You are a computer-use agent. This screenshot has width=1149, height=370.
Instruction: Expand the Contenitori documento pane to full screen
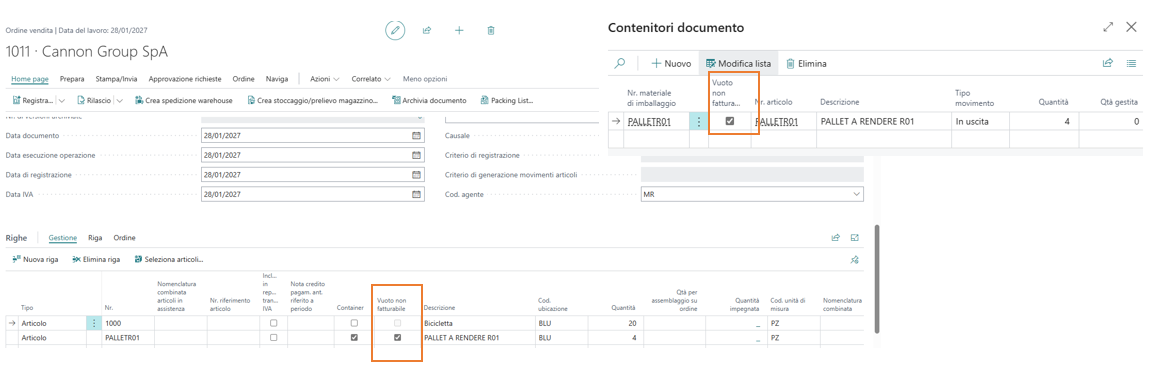(x=1108, y=27)
